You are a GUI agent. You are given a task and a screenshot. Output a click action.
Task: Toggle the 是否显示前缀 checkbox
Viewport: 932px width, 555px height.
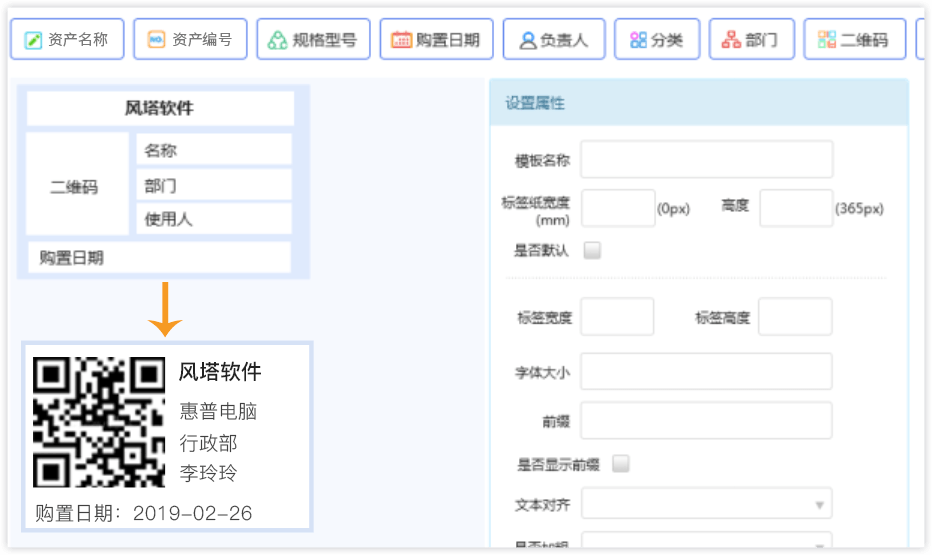(x=621, y=464)
